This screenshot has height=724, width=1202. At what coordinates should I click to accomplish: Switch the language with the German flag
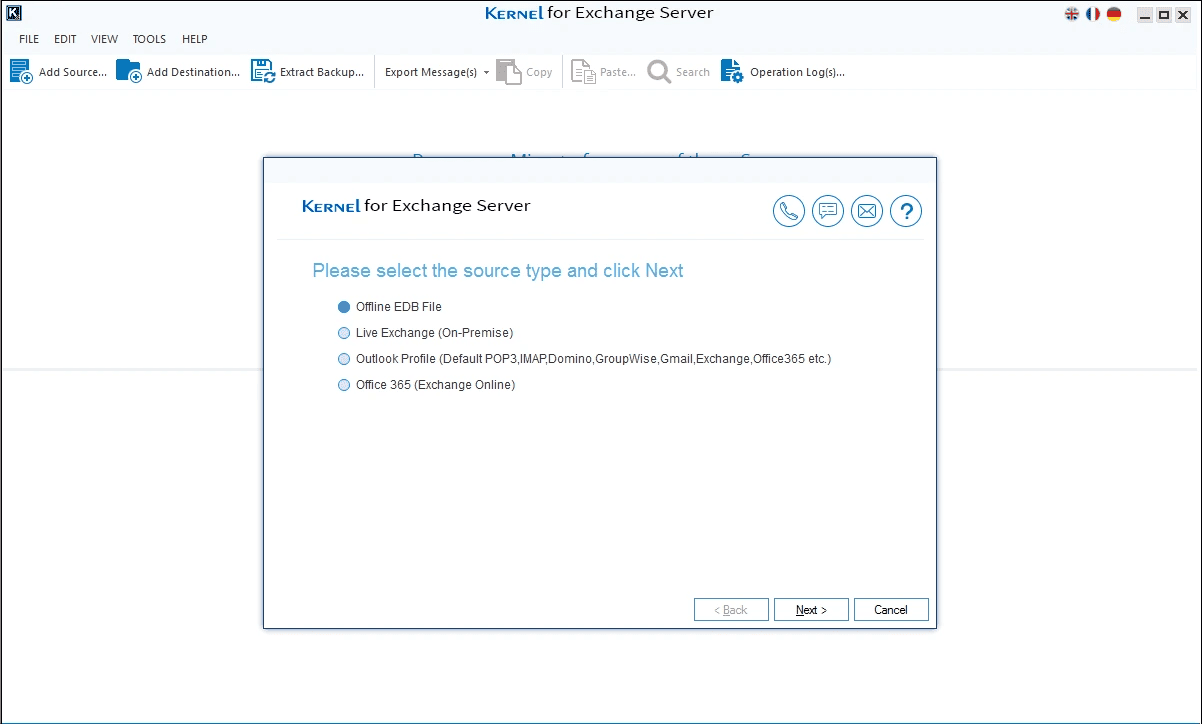[x=1114, y=14]
